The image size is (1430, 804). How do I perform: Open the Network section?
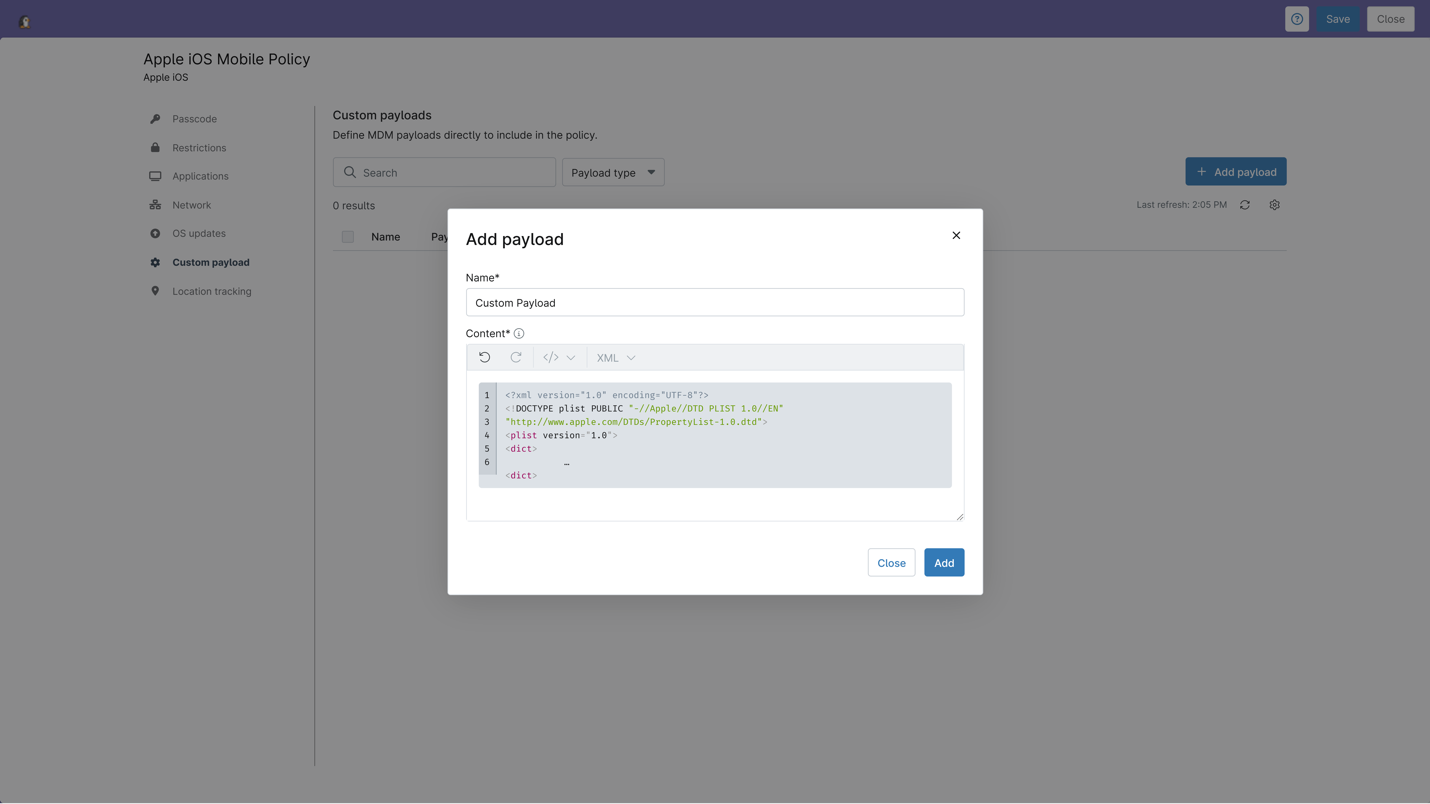(x=191, y=204)
